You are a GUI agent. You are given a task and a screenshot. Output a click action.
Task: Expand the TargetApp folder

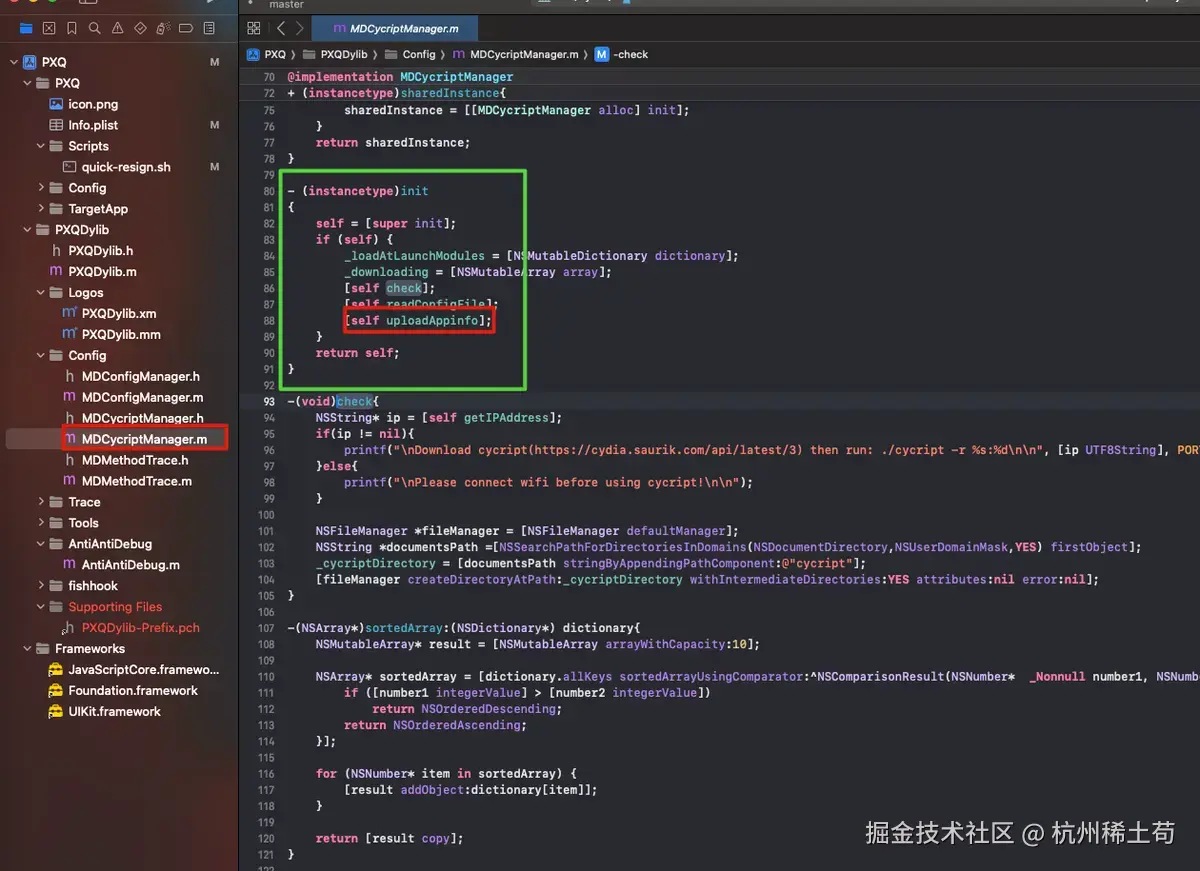pyautogui.click(x=41, y=209)
